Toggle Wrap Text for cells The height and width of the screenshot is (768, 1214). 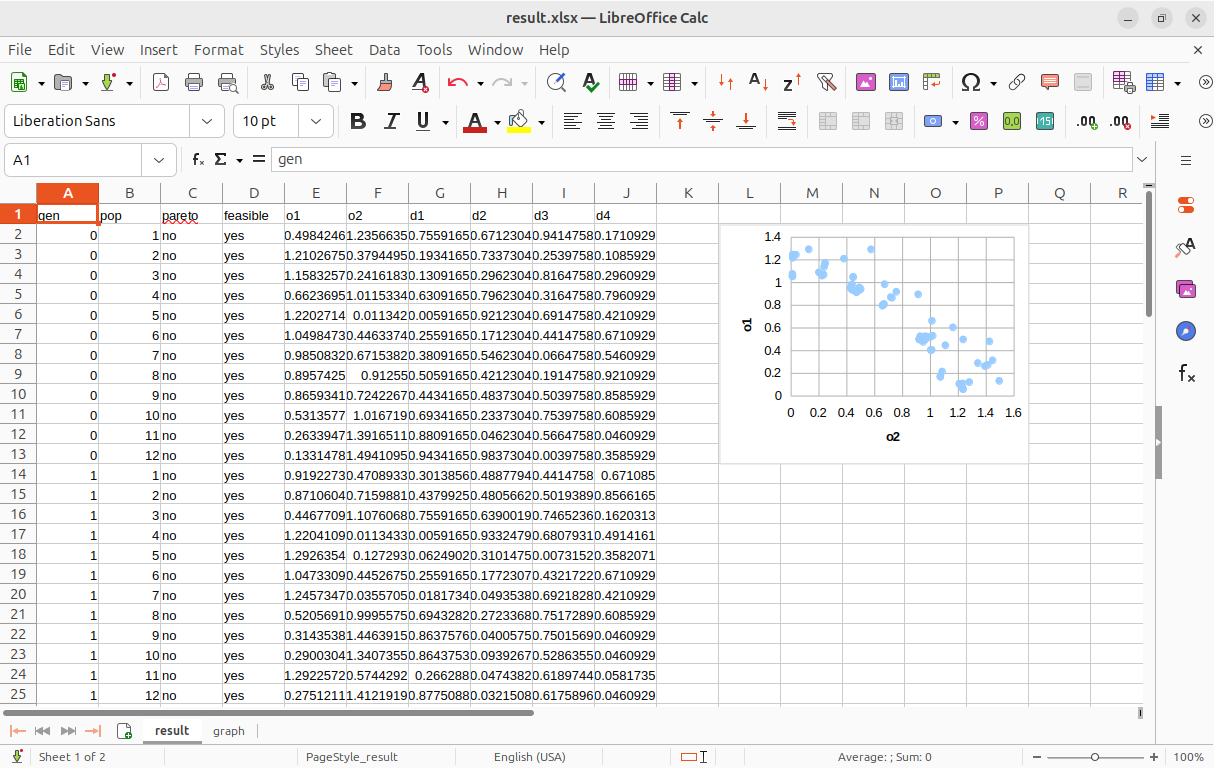point(786,121)
